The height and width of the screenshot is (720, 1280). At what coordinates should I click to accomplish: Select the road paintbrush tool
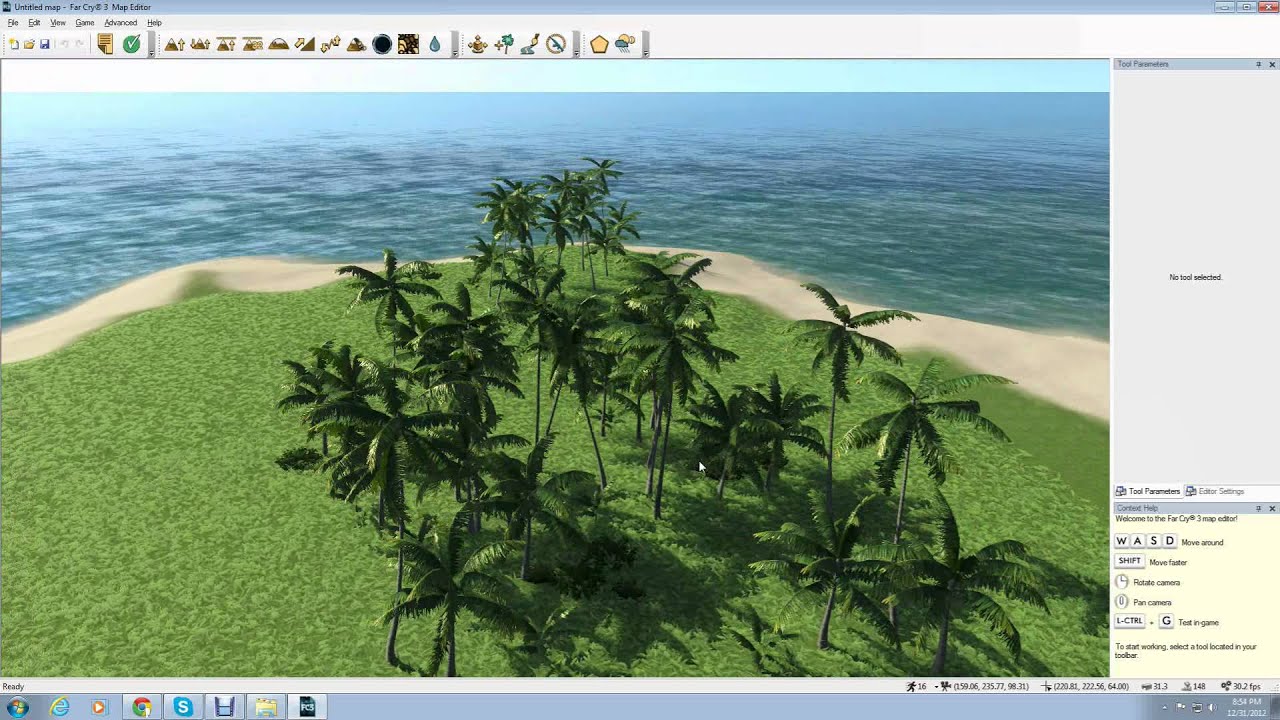click(x=529, y=44)
